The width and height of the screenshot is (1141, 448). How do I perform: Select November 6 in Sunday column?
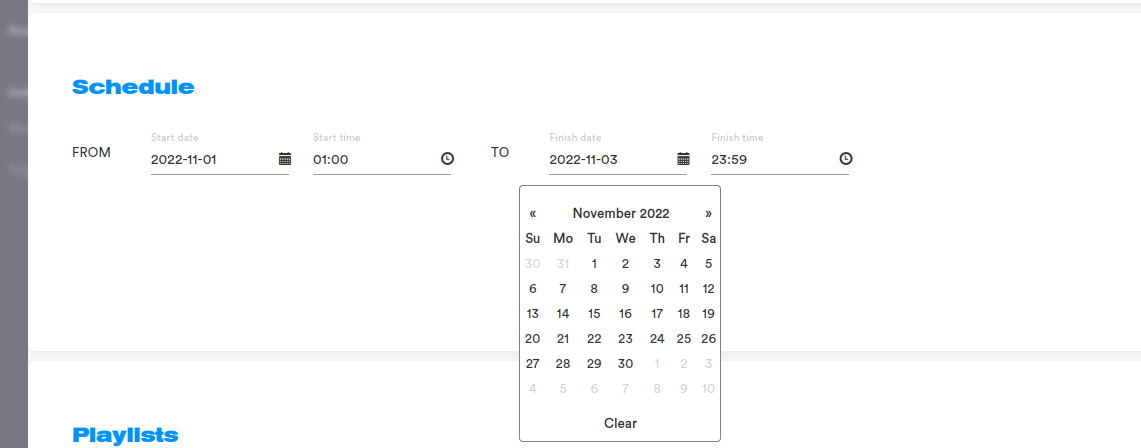pyautogui.click(x=533, y=289)
